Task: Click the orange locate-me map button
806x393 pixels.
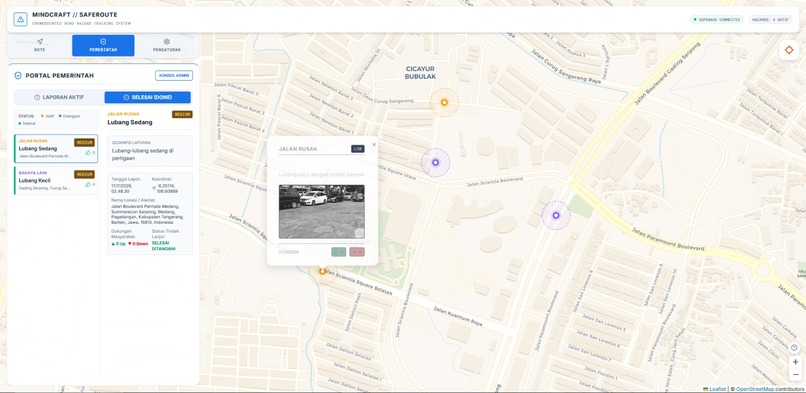Action: [x=789, y=50]
